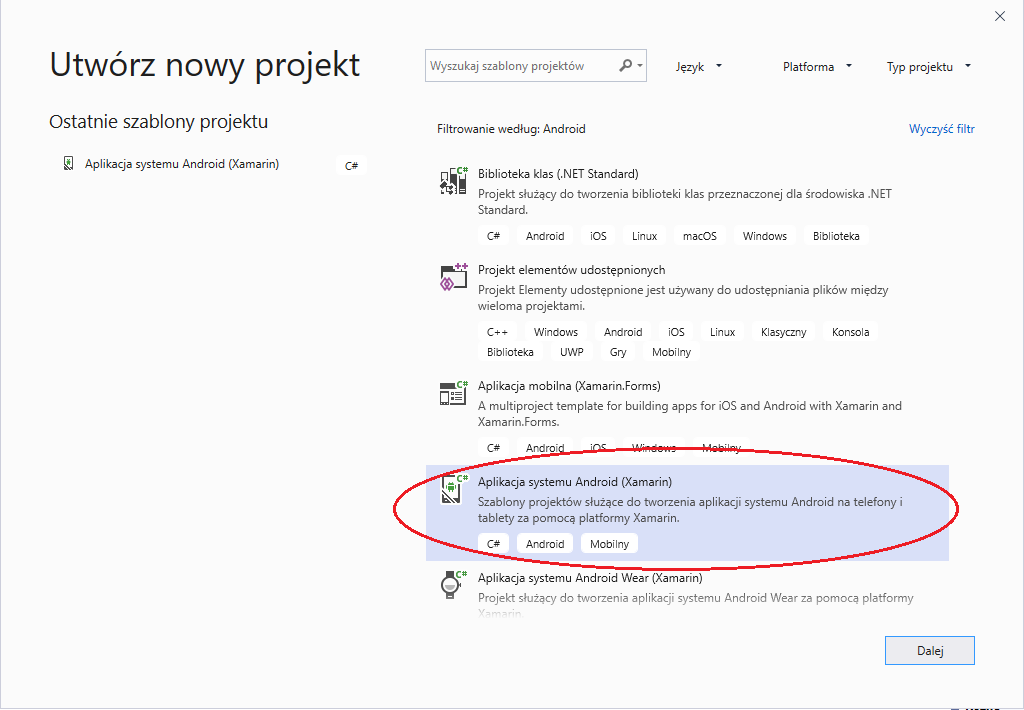The image size is (1024, 710).
Task: Click the Dalej button
Action: (x=929, y=650)
